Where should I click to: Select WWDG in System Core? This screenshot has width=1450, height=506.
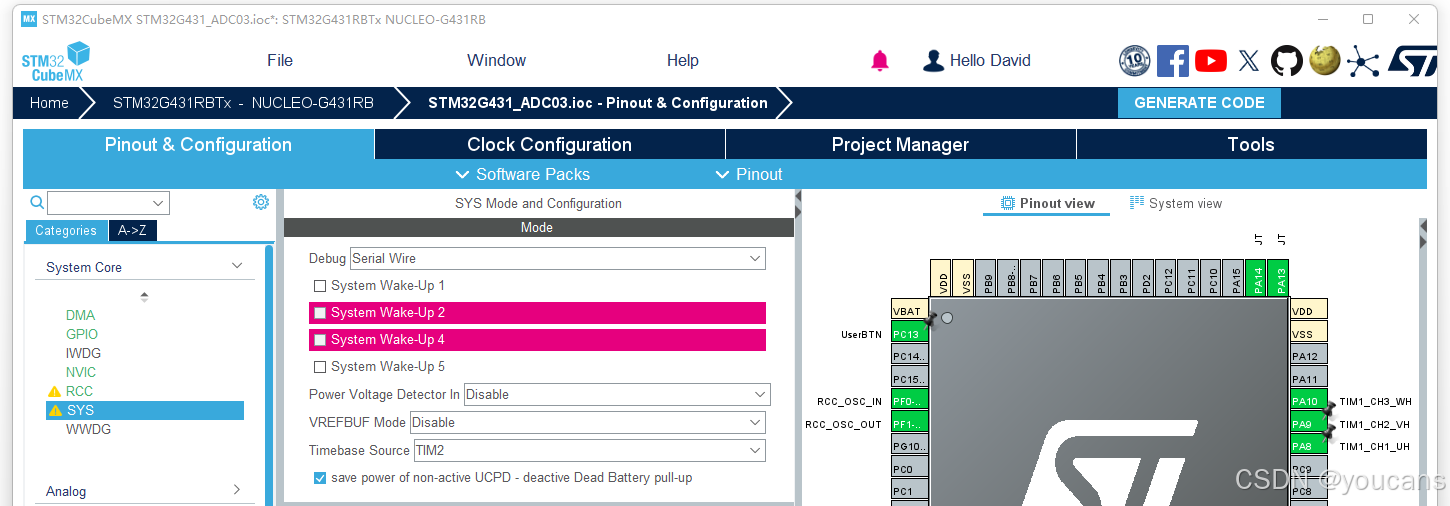[x=88, y=429]
